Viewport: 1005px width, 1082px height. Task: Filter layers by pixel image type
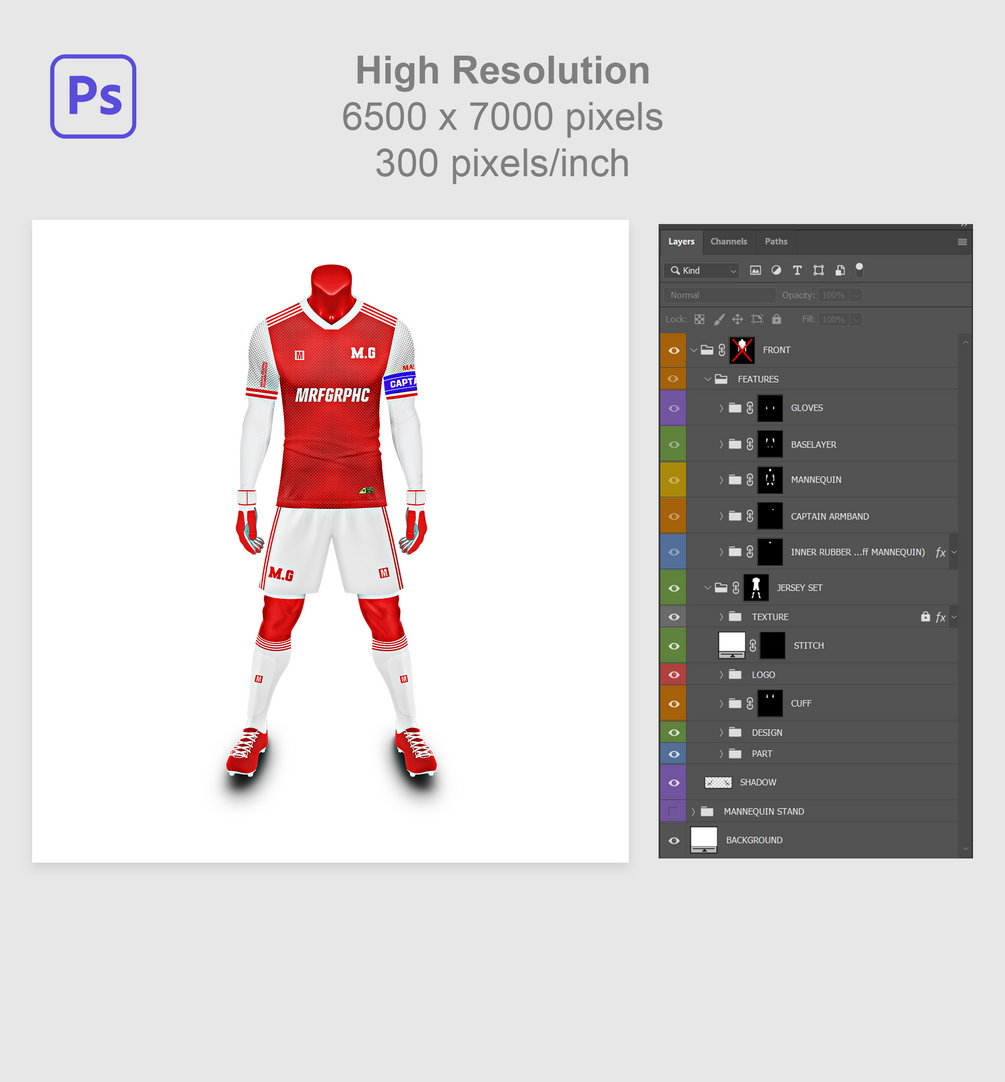[755, 270]
